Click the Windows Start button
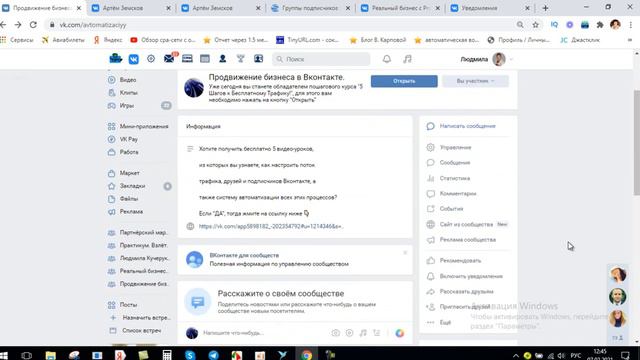This screenshot has width=640, height=360. pyautogui.click(x=4, y=355)
